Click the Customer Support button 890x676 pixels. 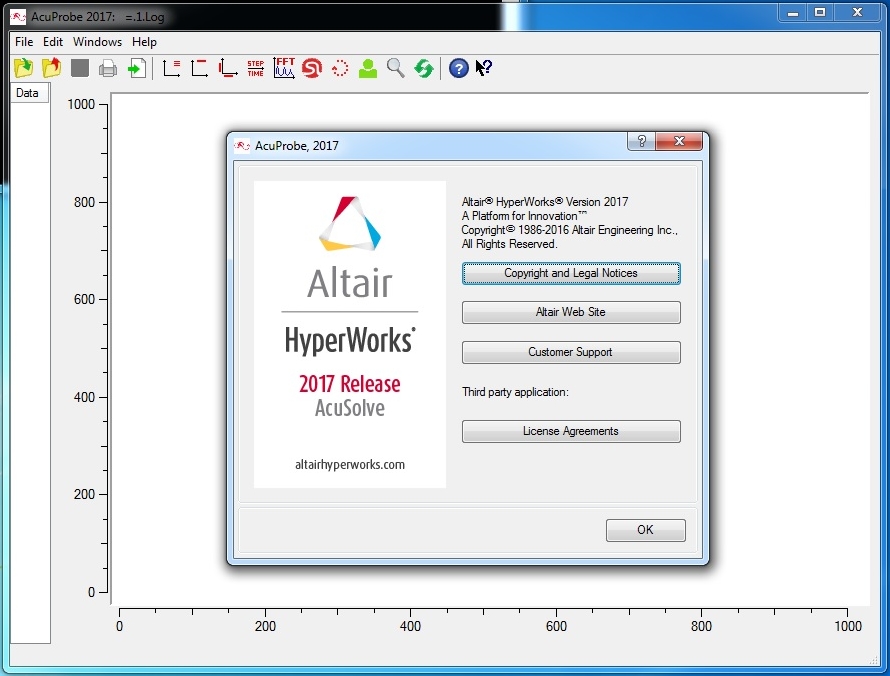pyautogui.click(x=571, y=352)
